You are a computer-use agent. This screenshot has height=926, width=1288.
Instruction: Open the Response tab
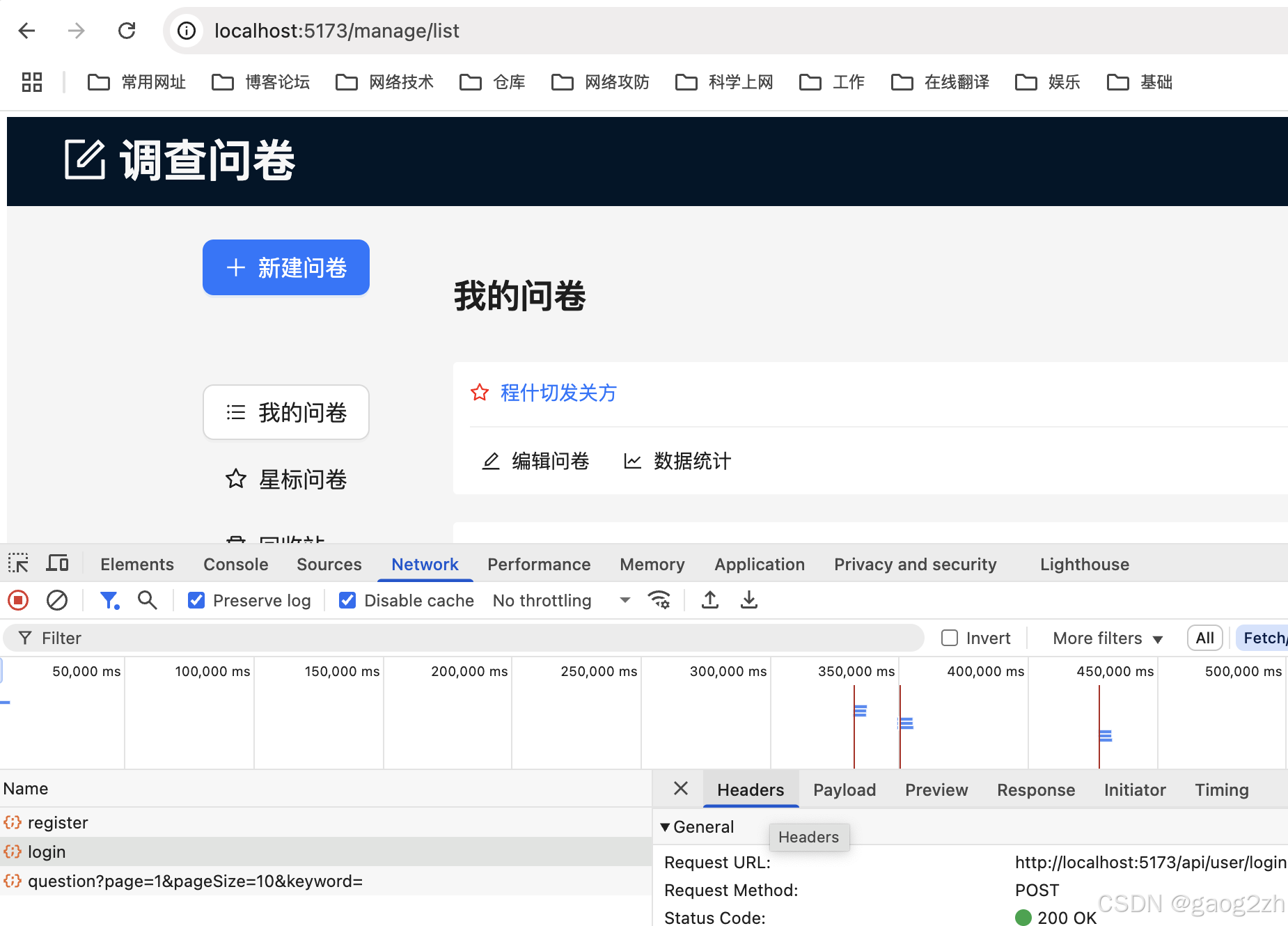tap(1036, 790)
